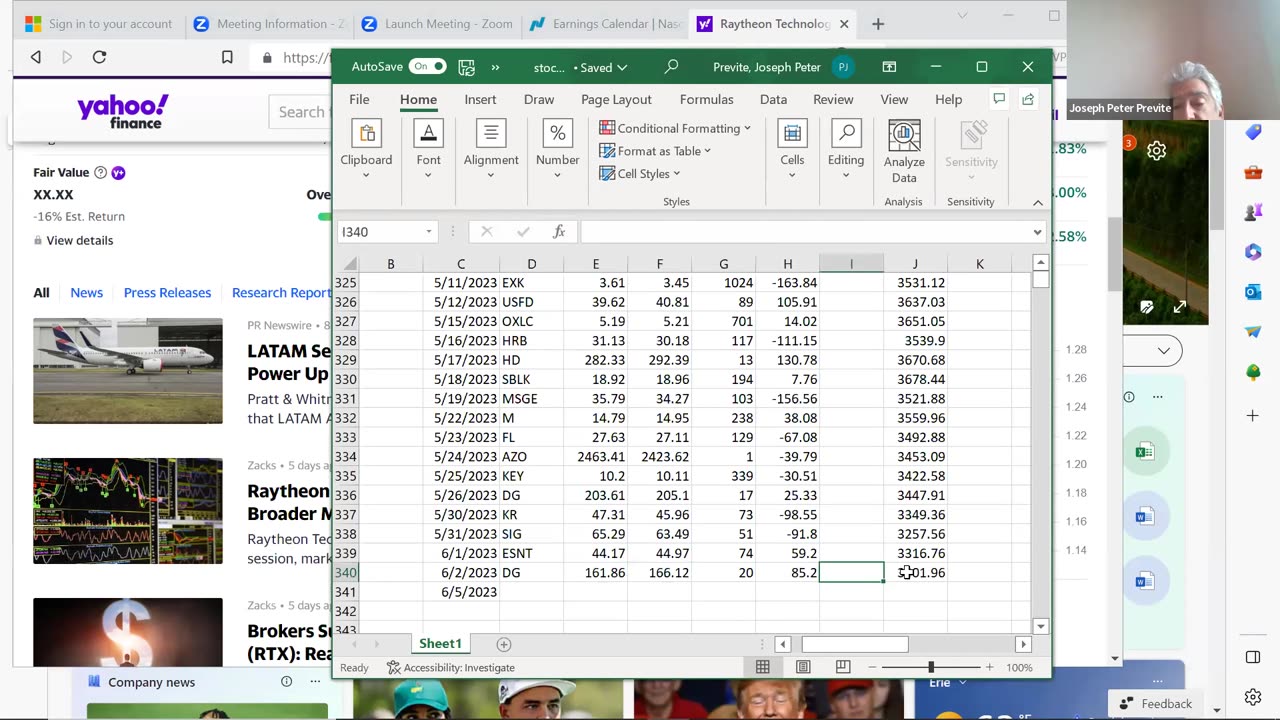
Task: Click the Insert Function fx icon
Action: click(x=559, y=232)
